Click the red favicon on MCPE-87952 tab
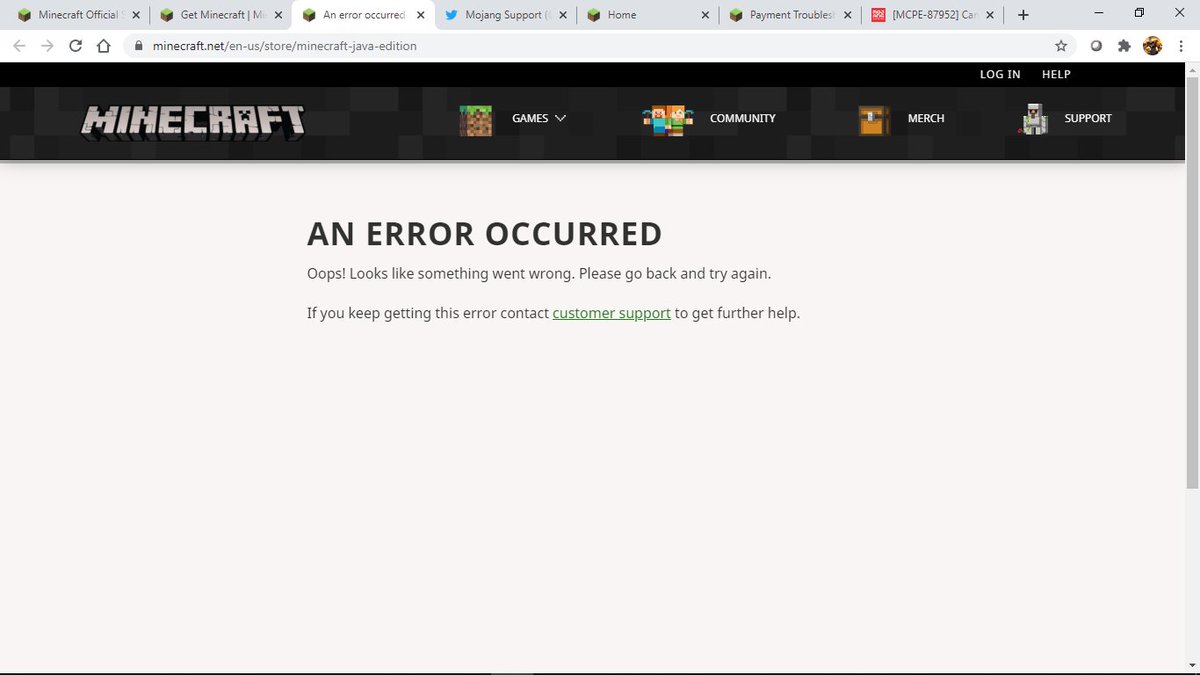This screenshot has height=675, width=1200. (x=879, y=15)
